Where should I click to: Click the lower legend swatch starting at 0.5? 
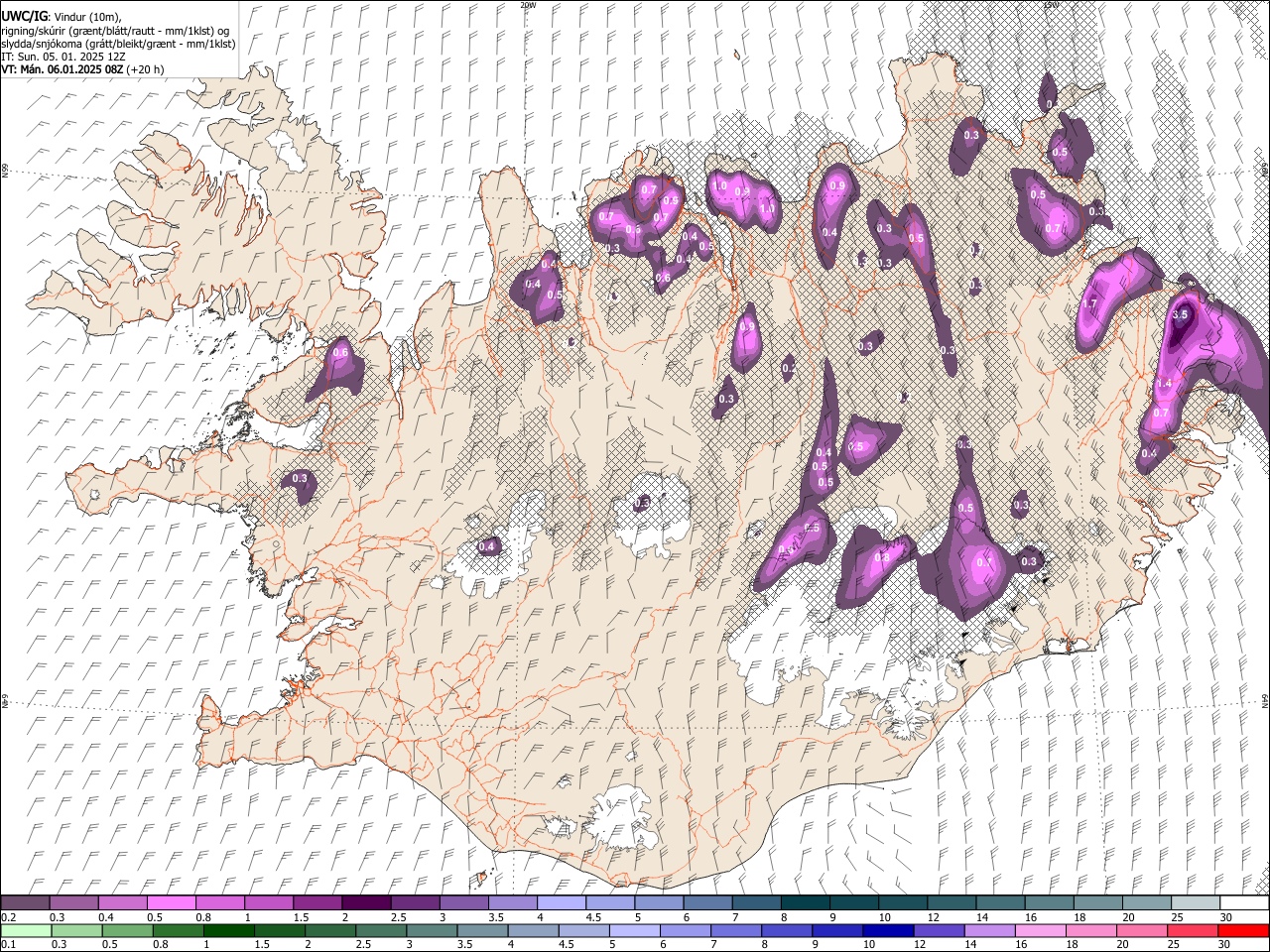click(127, 930)
